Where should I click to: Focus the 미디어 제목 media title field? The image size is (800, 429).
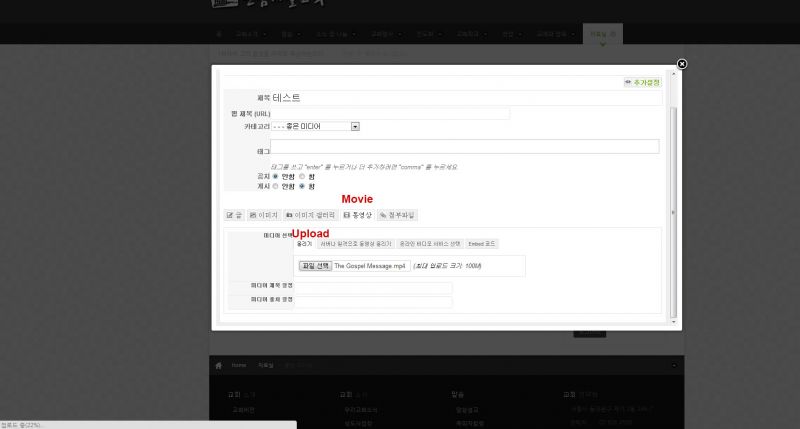click(373, 287)
